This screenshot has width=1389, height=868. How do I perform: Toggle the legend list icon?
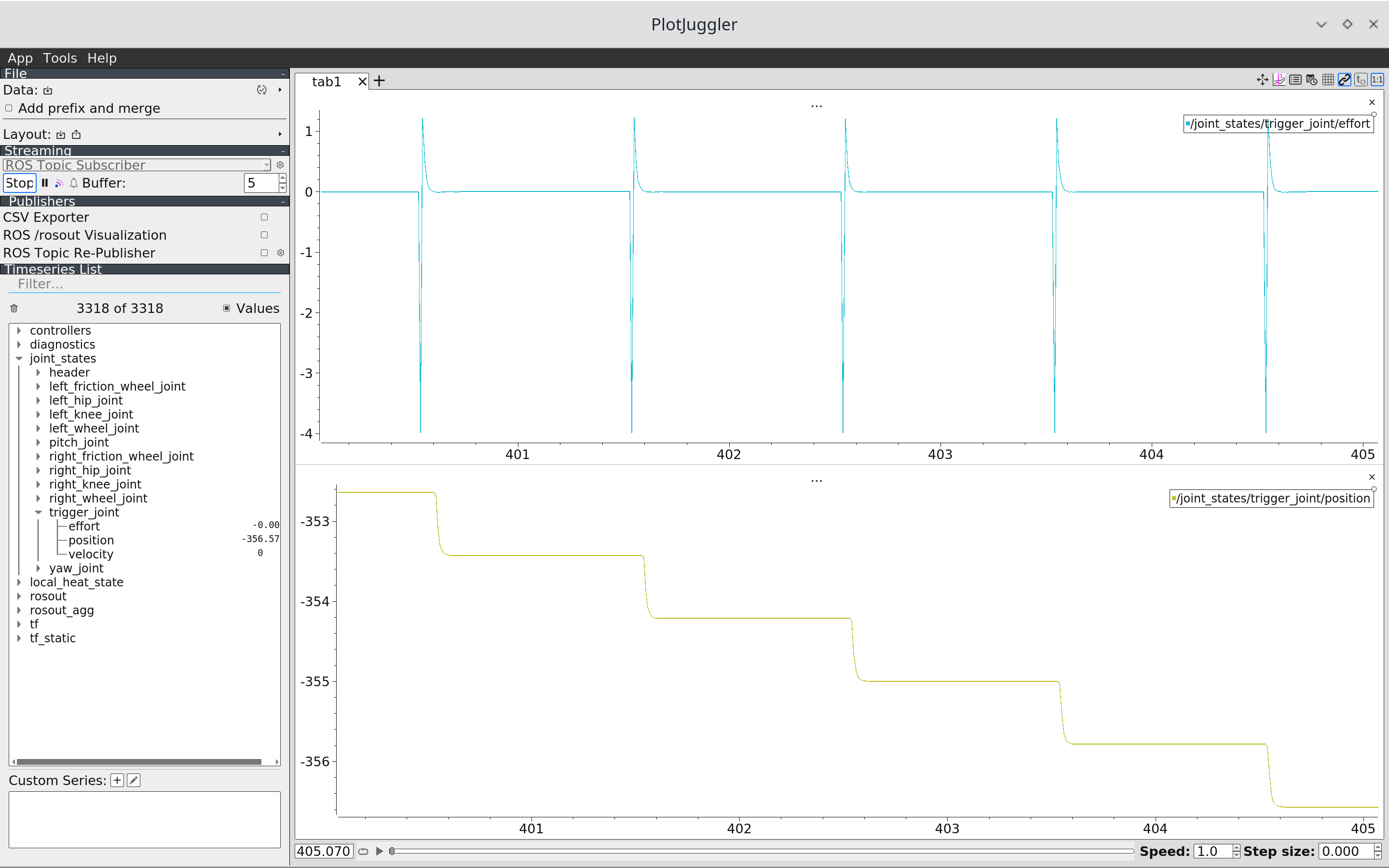point(1295,81)
